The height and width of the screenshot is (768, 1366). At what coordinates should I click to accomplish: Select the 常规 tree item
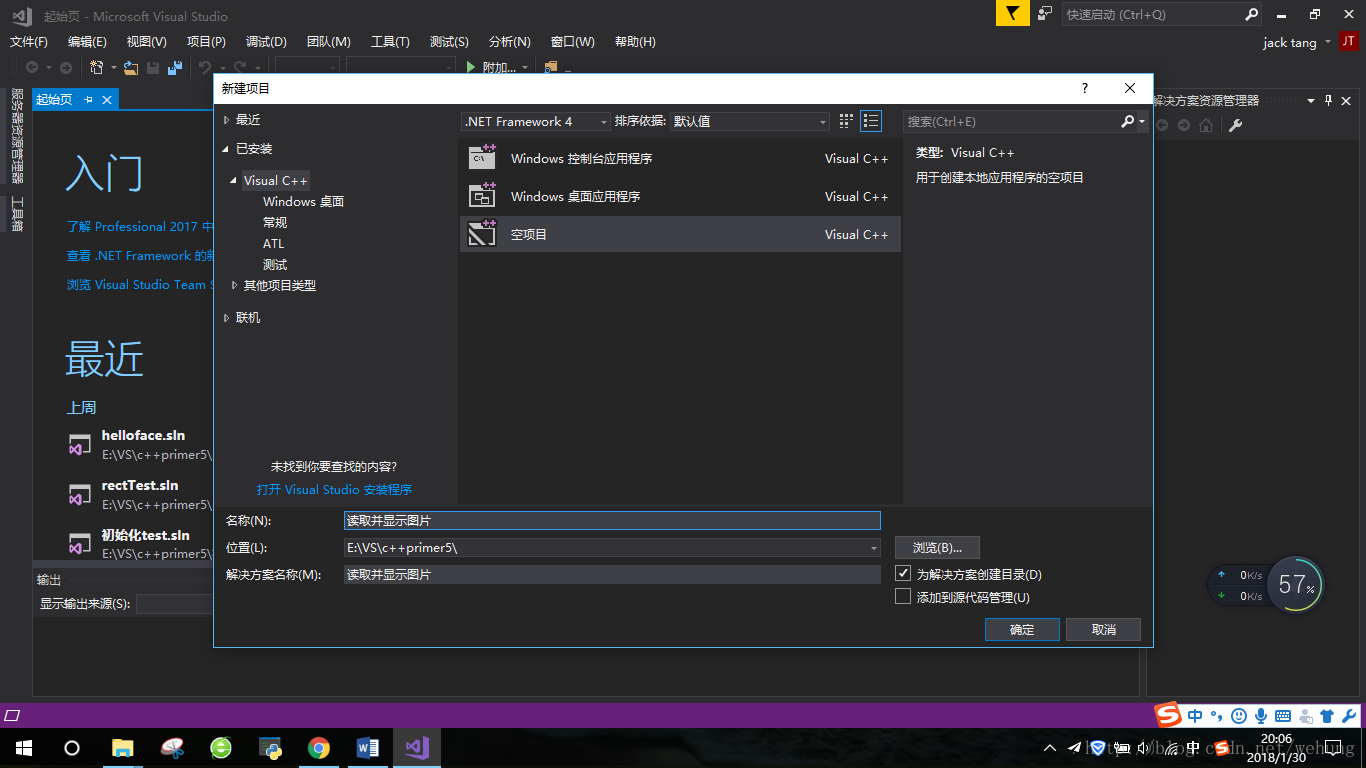point(275,222)
